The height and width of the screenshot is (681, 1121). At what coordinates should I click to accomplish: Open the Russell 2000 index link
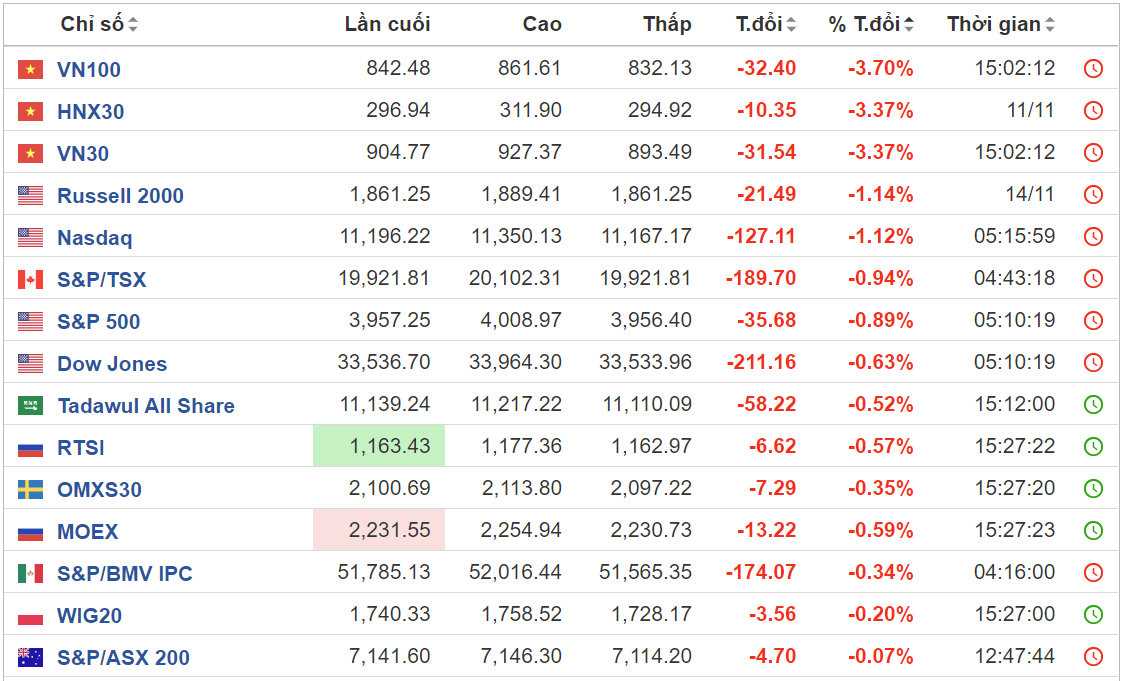tap(120, 196)
